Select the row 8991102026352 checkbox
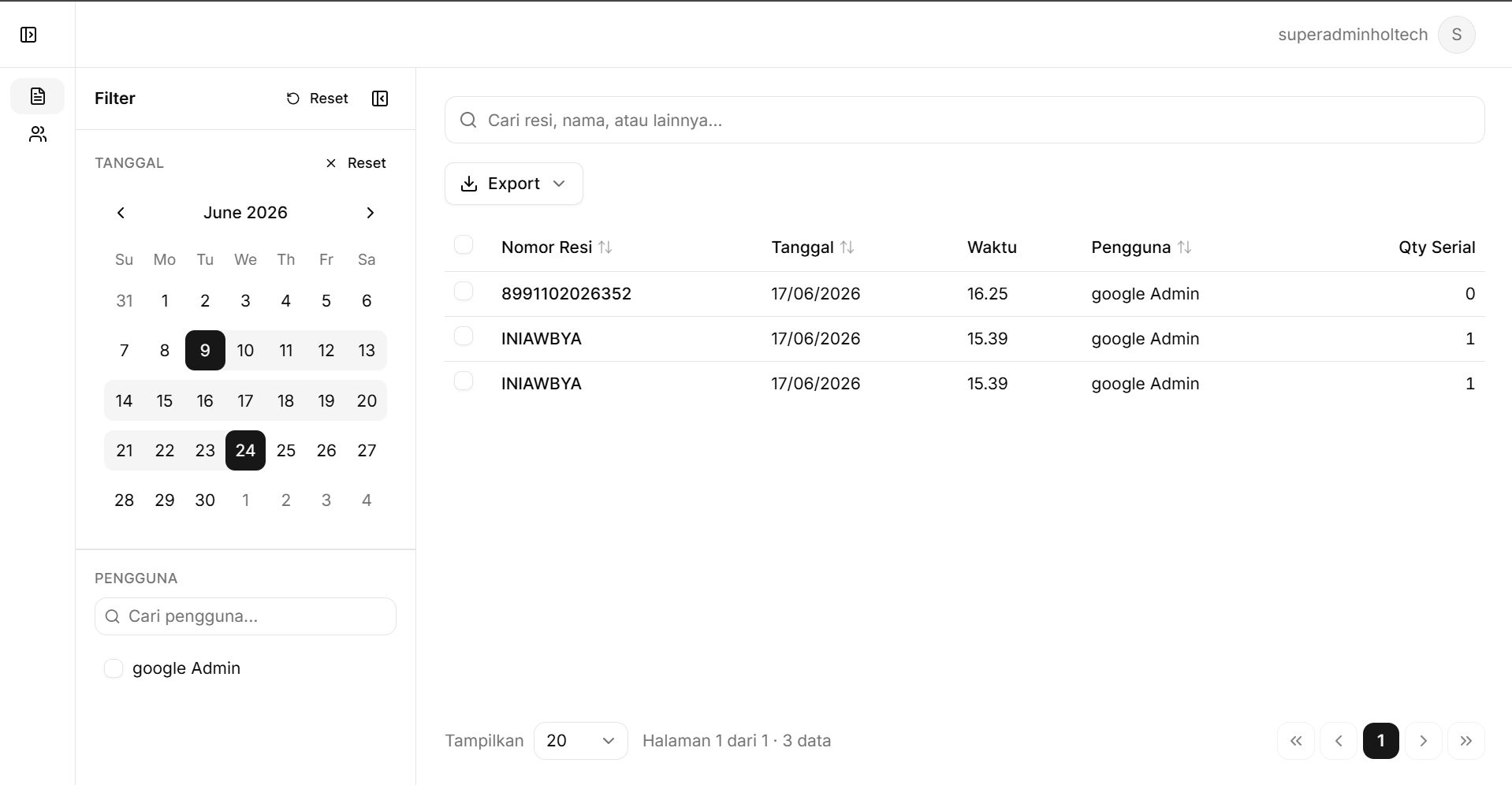 click(x=464, y=292)
